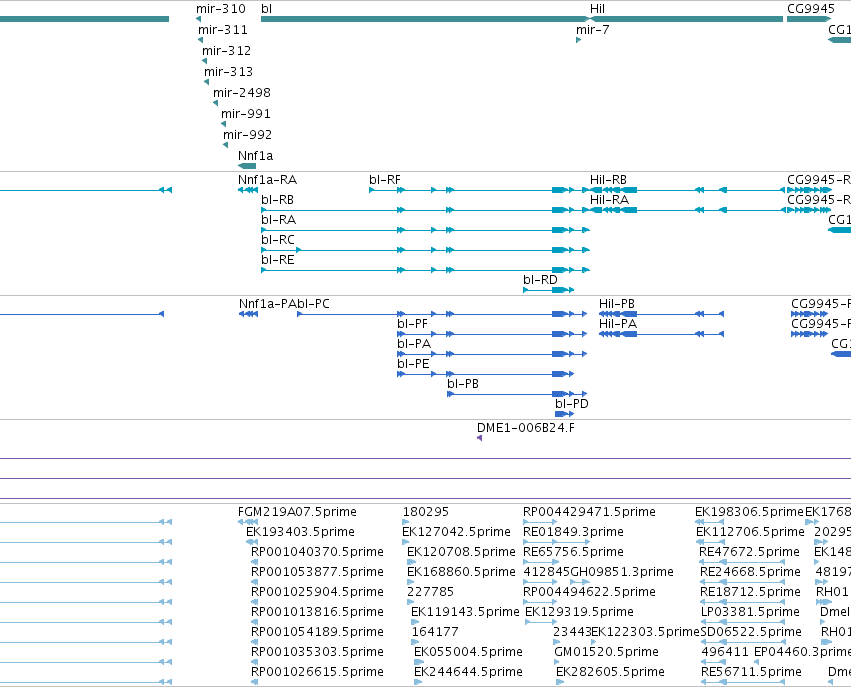Click the Hil-PB protein label
Viewport: 851px width, 687px height.
[617, 304]
